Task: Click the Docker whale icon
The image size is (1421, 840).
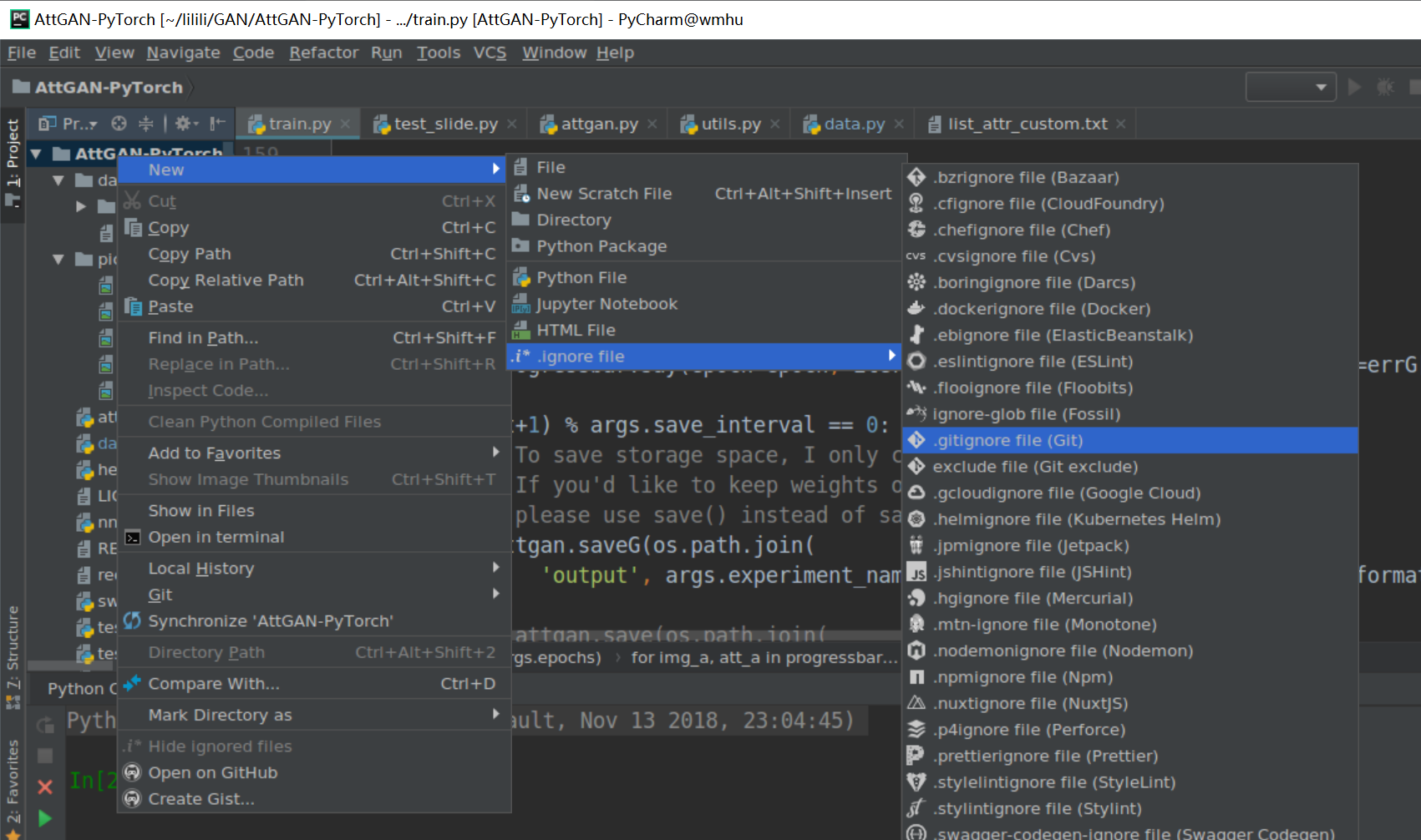Action: click(x=916, y=308)
